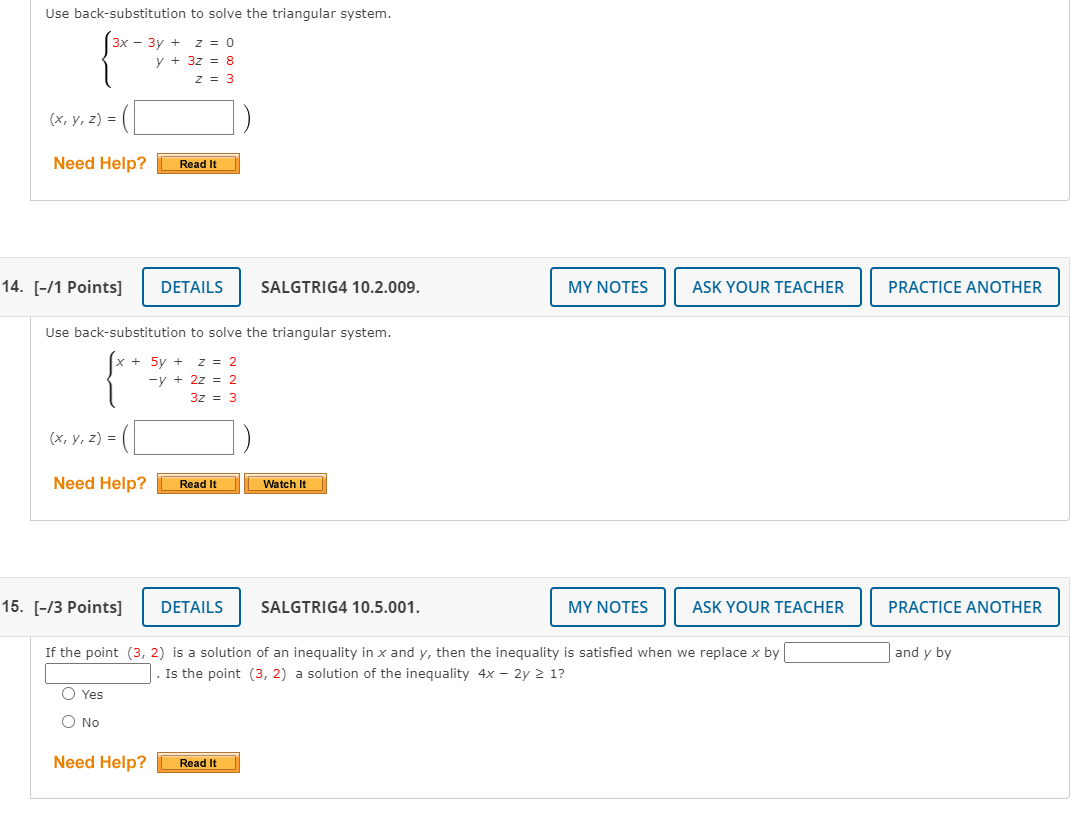1078x838 pixels.
Task: Click PRACTICE ANOTHER for question 15
Action: [x=964, y=607]
